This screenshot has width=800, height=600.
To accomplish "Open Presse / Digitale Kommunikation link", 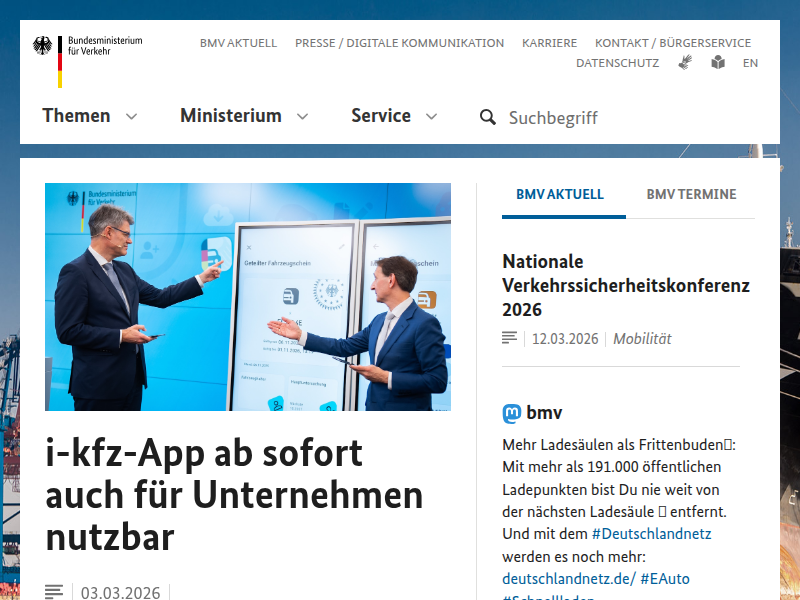I will click(x=399, y=43).
